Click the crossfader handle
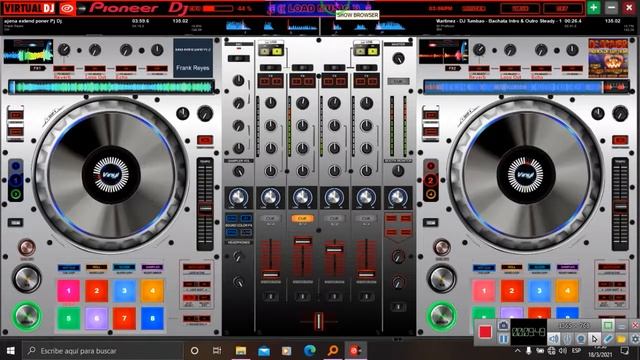The height and width of the screenshot is (360, 640). 318,321
